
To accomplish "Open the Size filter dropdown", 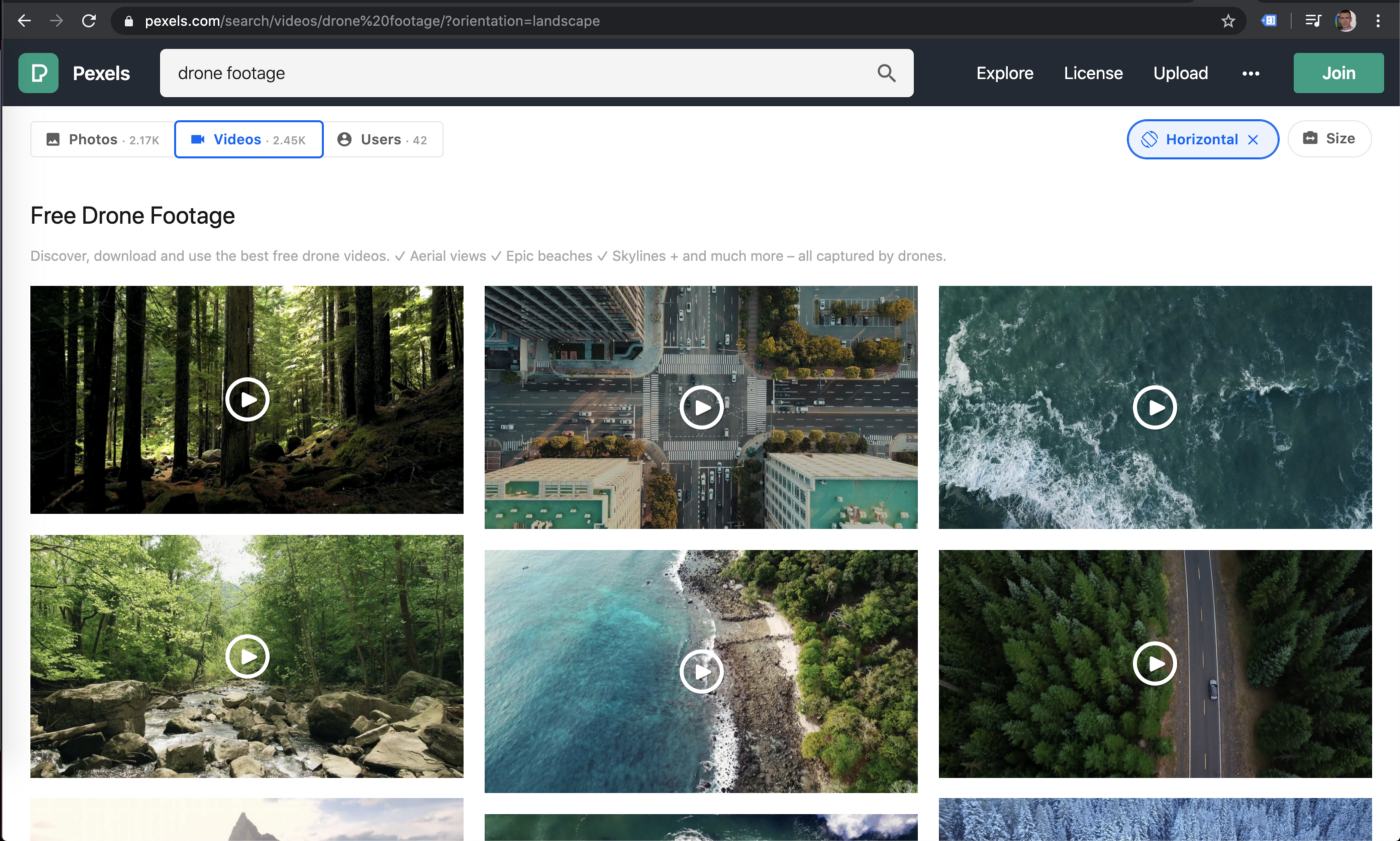I will pos(1329,139).
